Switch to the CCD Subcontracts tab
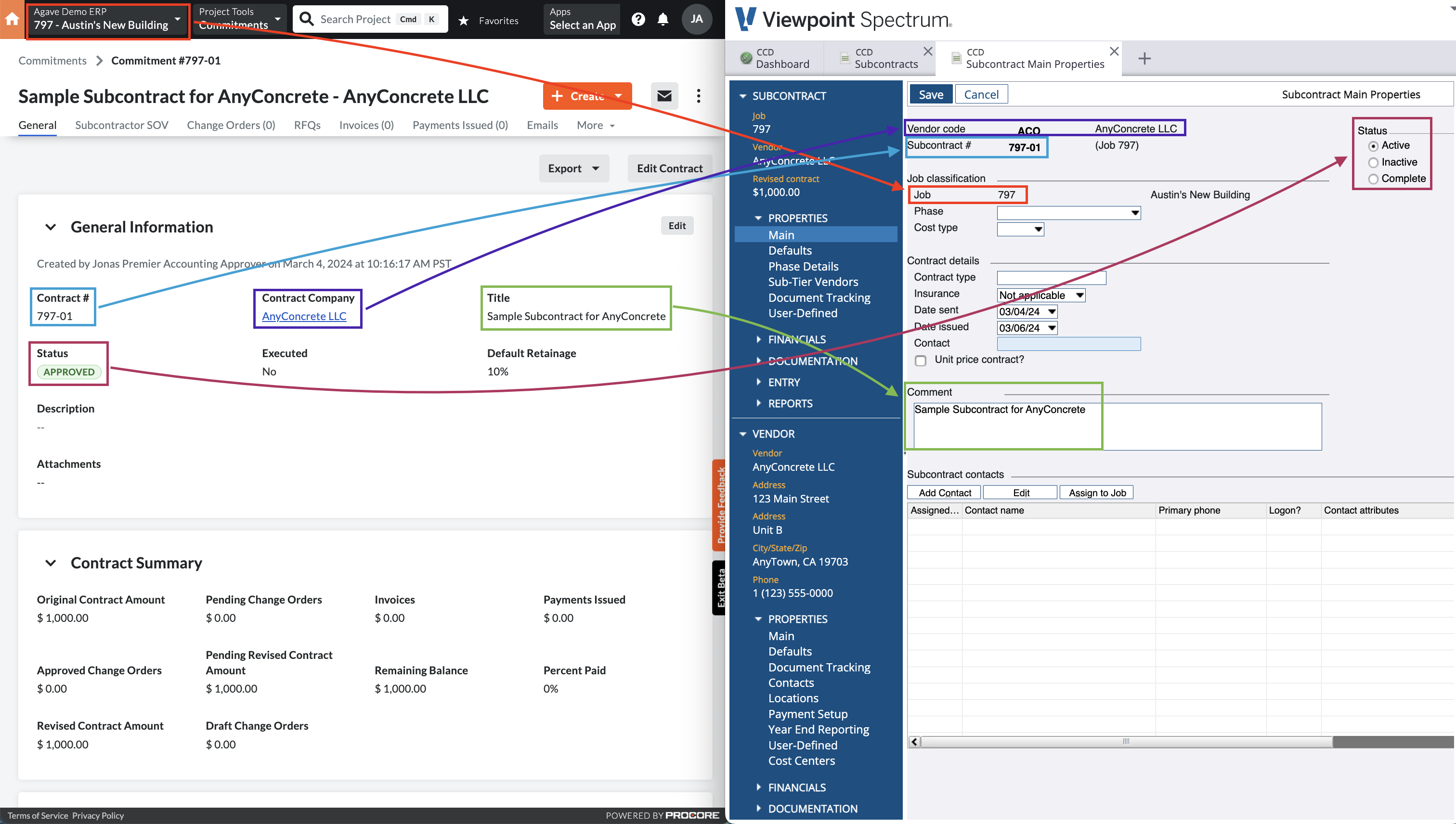This screenshot has height=824, width=1456. pyautogui.click(x=879, y=58)
